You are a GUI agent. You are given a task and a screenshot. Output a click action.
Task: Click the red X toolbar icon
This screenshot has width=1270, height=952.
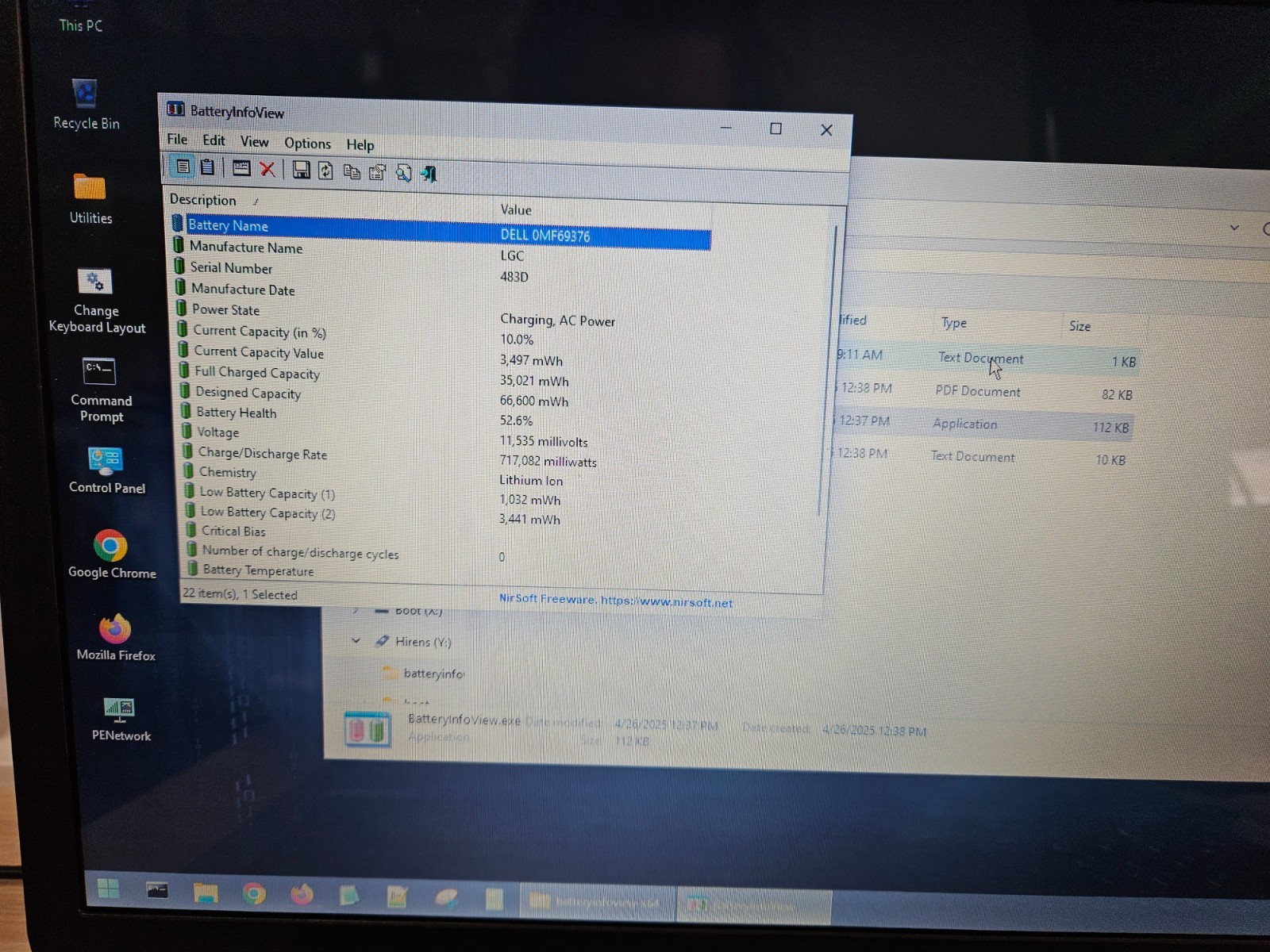pyautogui.click(x=267, y=169)
